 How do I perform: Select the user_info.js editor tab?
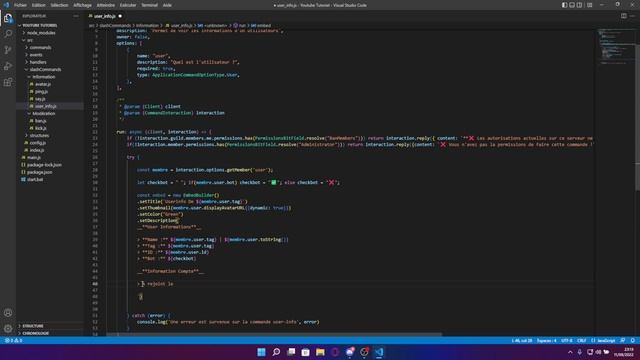pos(105,16)
